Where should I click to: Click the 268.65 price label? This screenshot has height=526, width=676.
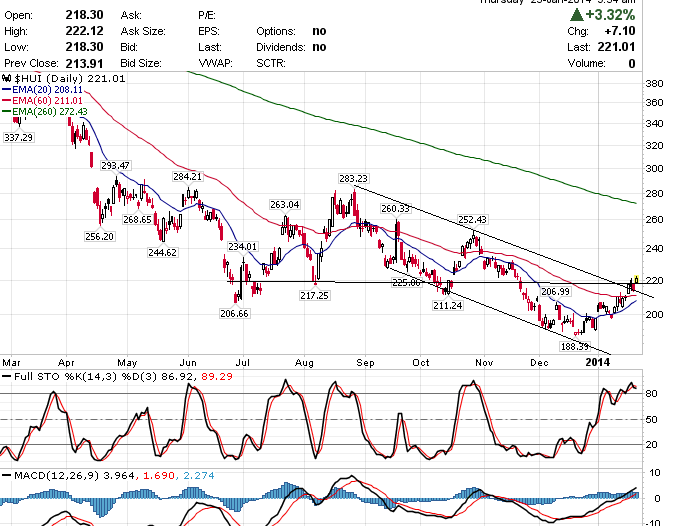(137, 219)
